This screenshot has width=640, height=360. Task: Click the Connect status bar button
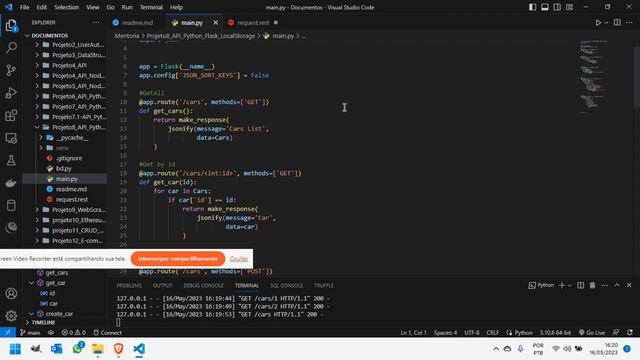107,332
